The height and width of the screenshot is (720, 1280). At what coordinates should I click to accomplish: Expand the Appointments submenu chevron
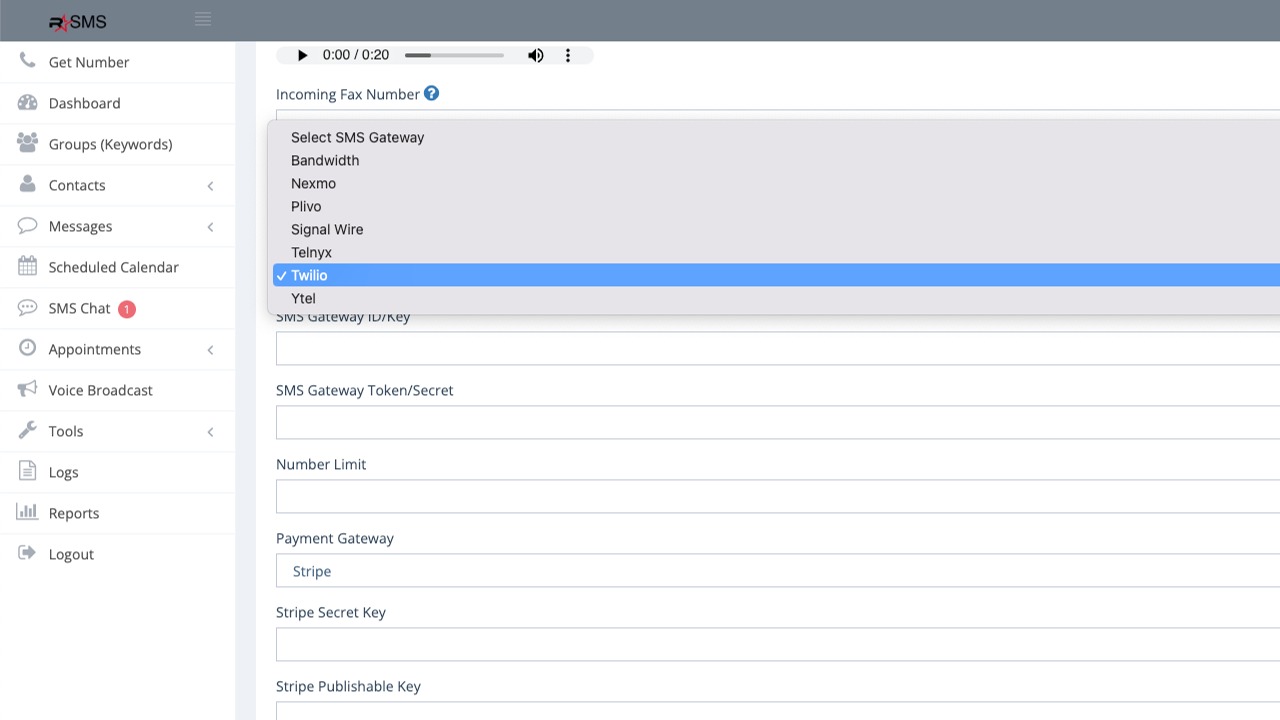coord(210,350)
